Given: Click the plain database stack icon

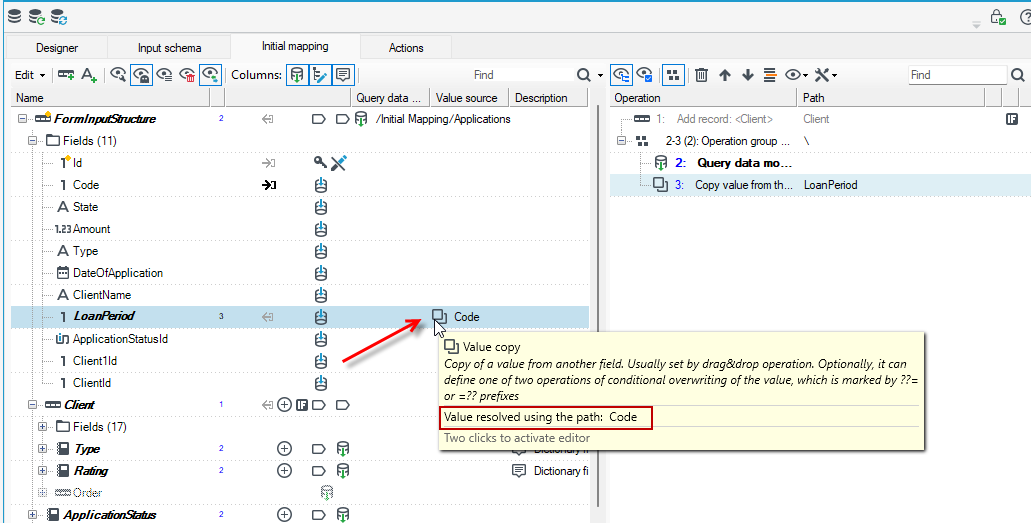Looking at the screenshot, I should point(14,16).
